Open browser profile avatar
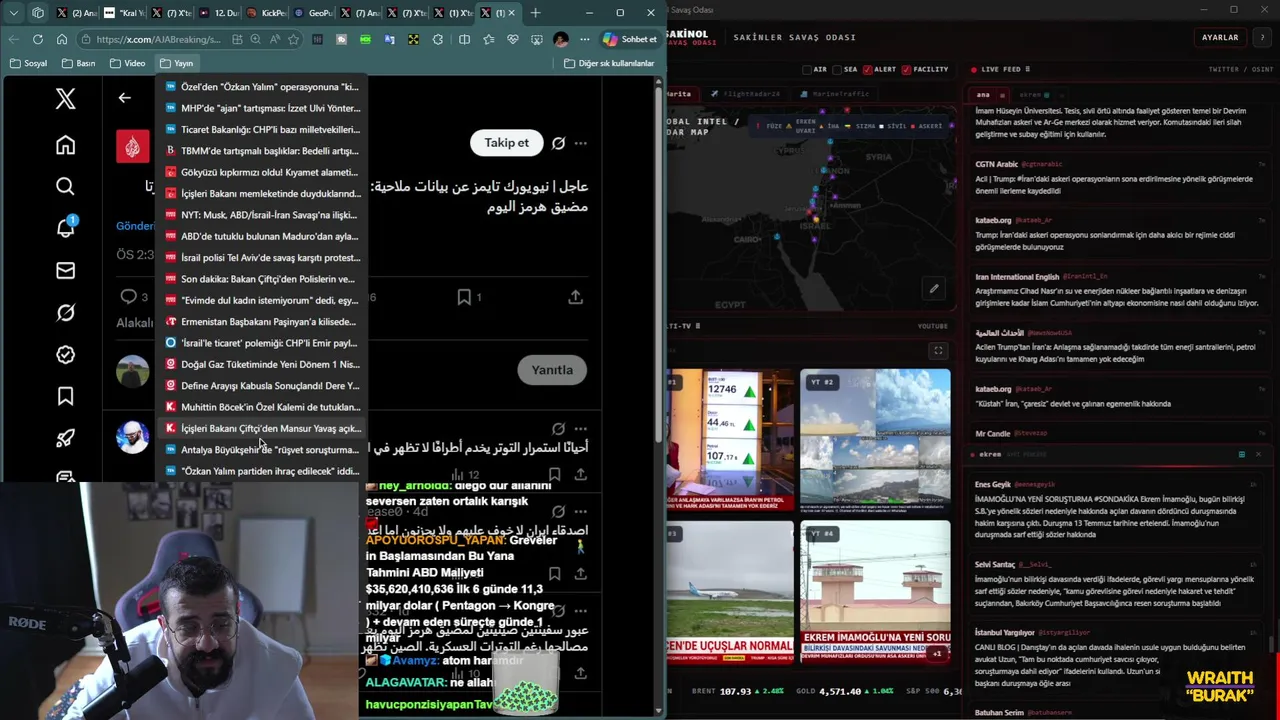This screenshot has height=720, width=1280. tap(560, 39)
